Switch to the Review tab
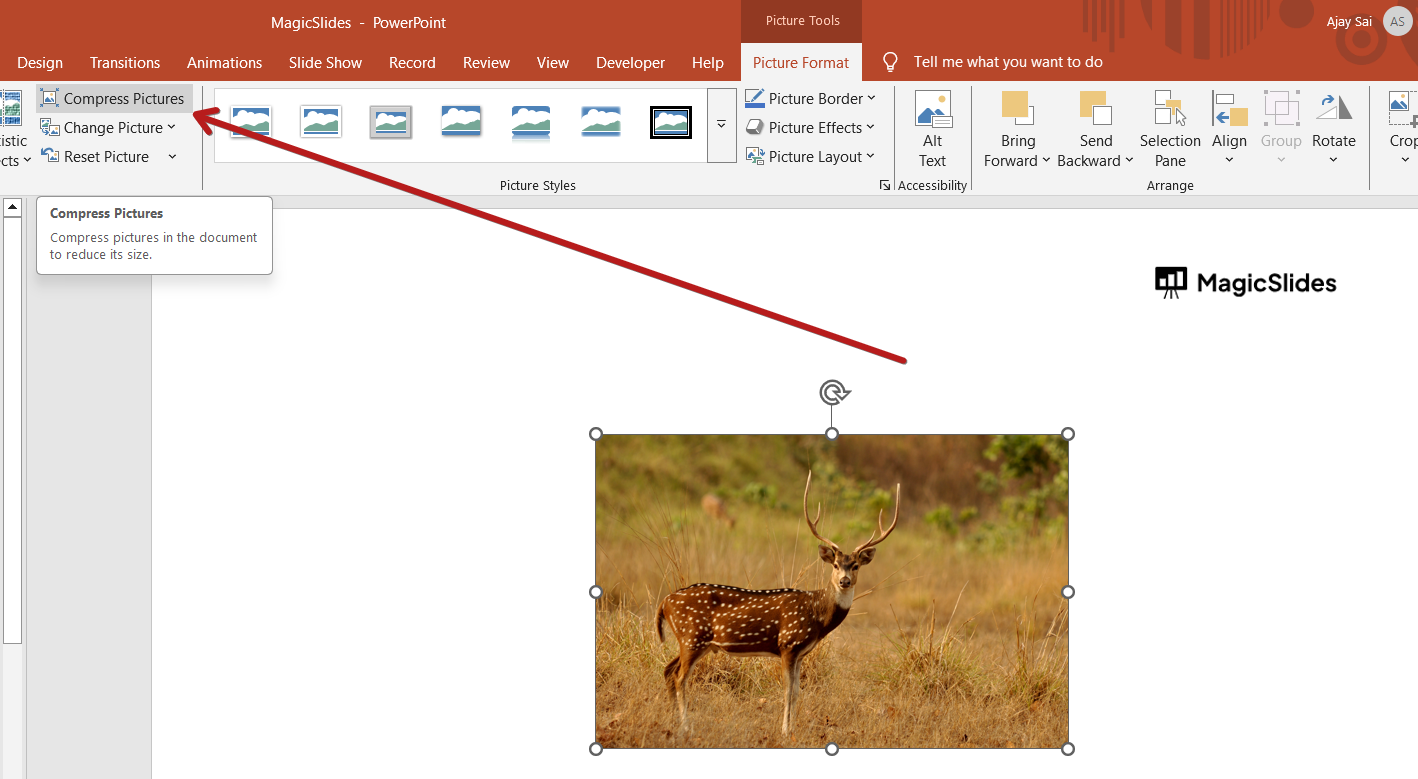The image size is (1418, 779). 486,62
